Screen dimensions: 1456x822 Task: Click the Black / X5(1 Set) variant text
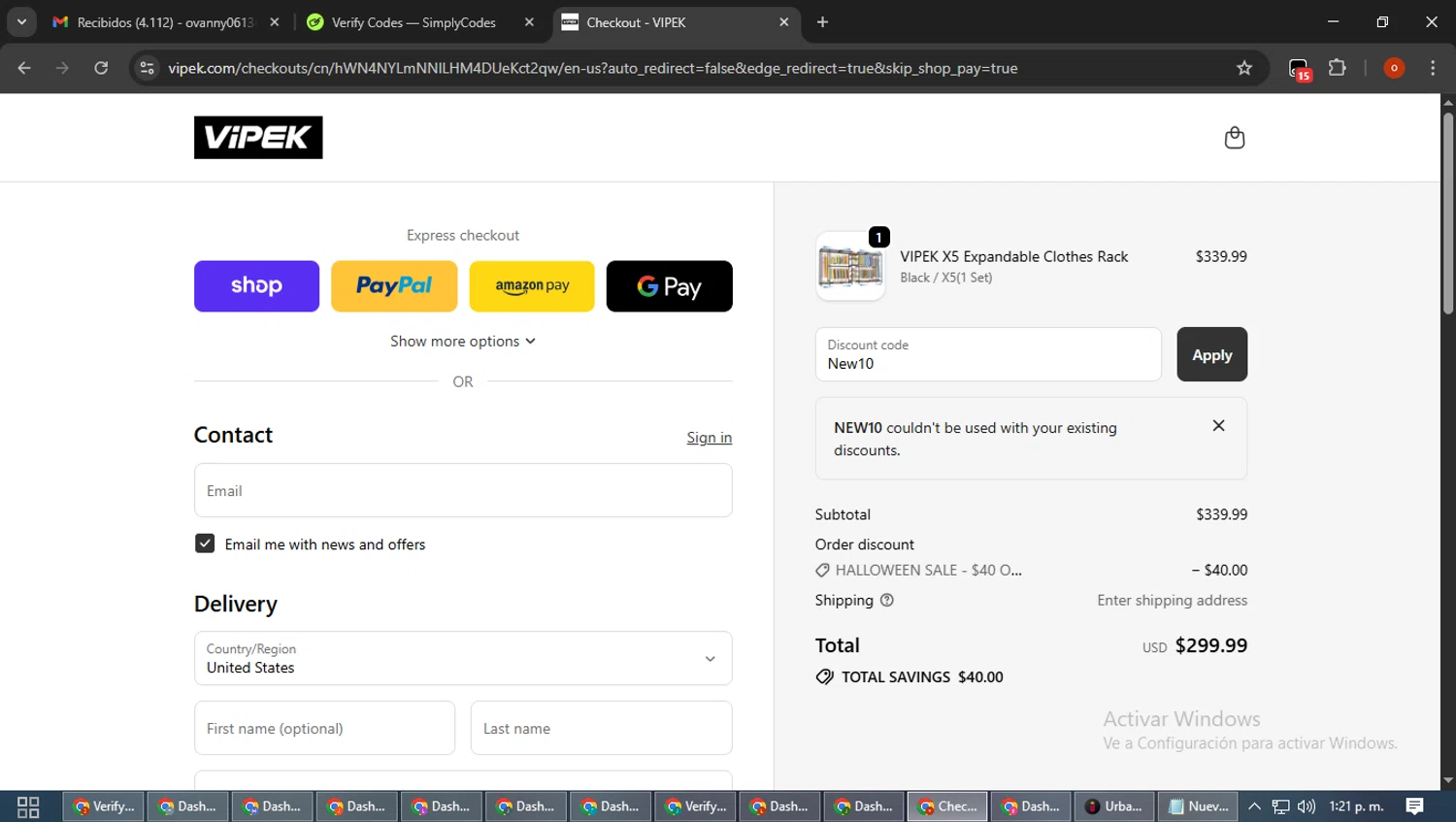point(946,278)
